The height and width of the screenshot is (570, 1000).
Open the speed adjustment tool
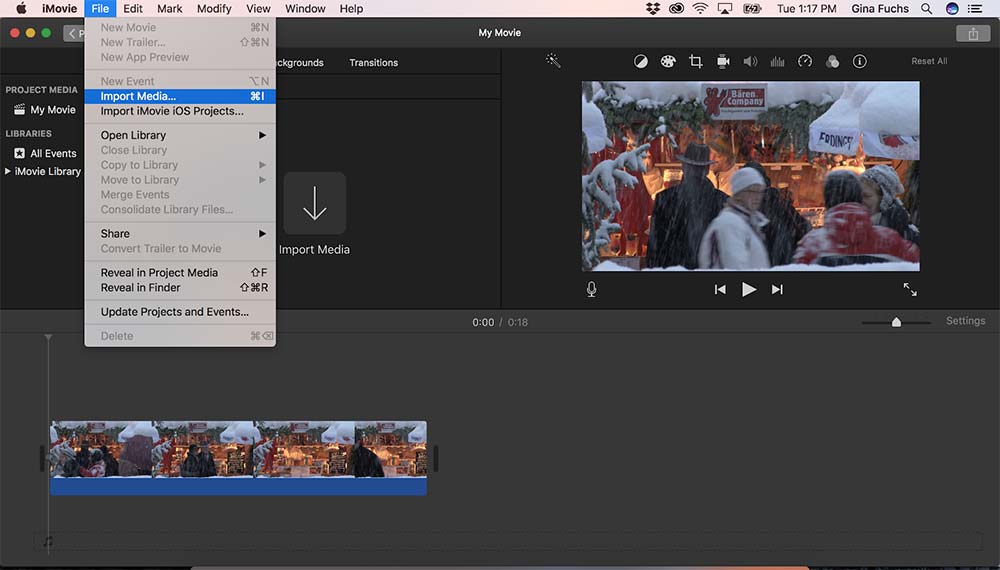[805, 62]
